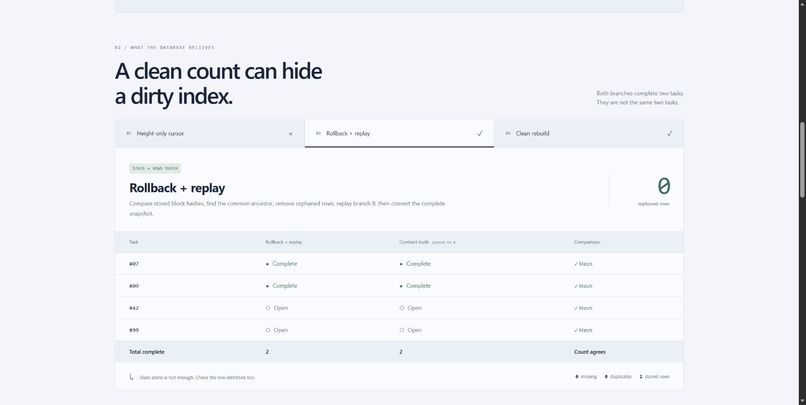Click Rollback status 'Complete' in row #07
This screenshot has height=405, width=806.
pos(282,264)
